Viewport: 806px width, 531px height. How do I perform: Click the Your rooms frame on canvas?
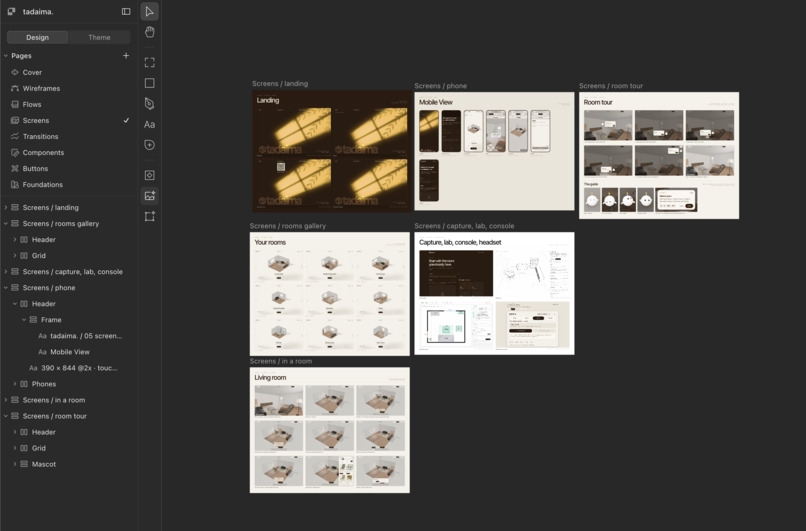coord(329,294)
